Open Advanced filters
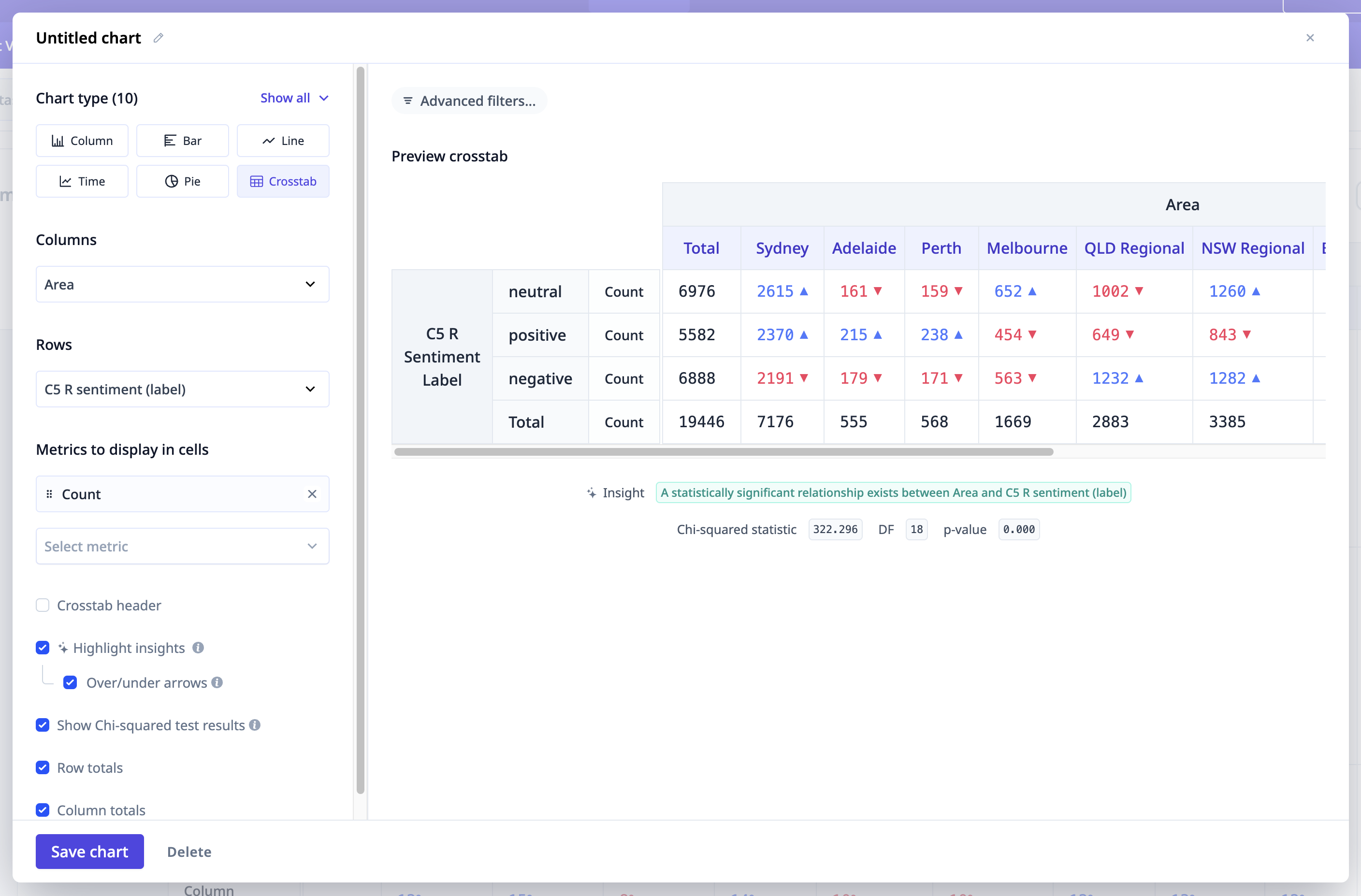This screenshot has height=896, width=1361. click(x=469, y=101)
